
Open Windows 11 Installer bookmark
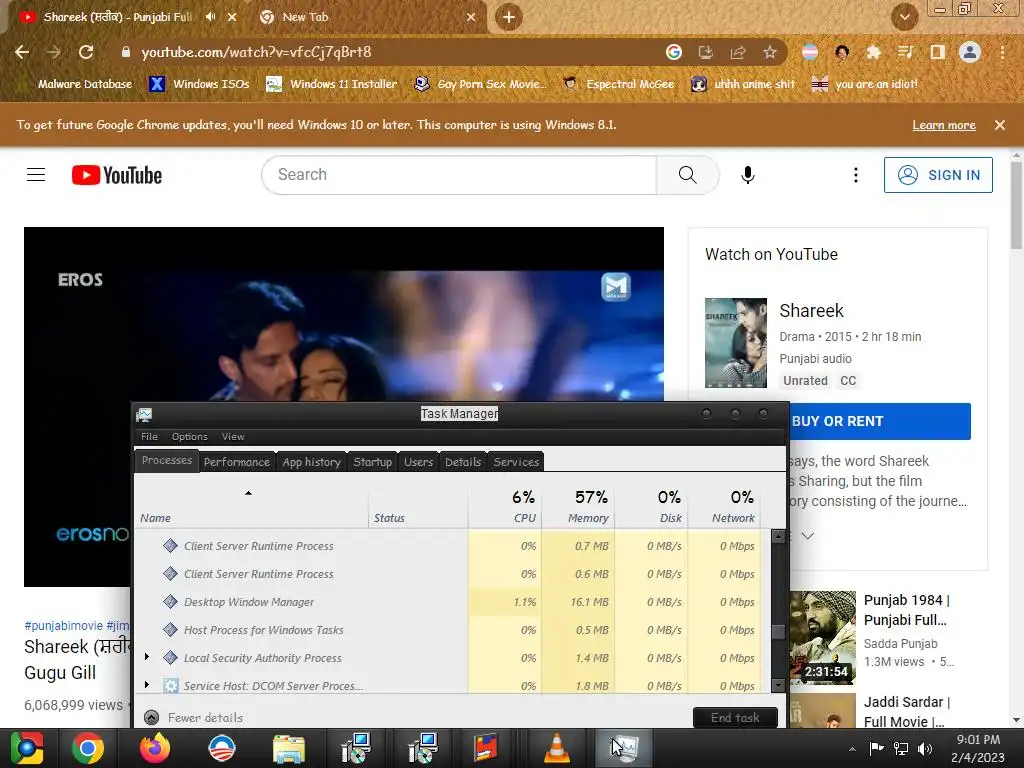[332, 84]
